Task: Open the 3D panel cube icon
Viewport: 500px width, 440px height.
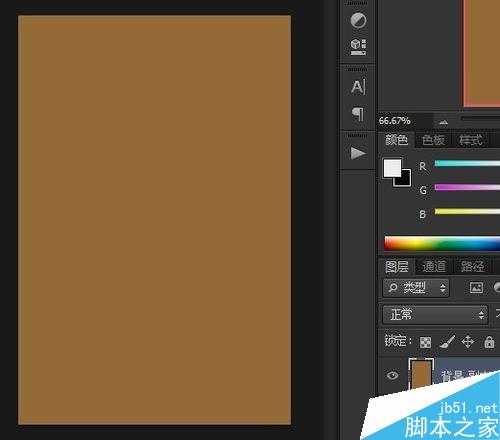Action: point(358,47)
